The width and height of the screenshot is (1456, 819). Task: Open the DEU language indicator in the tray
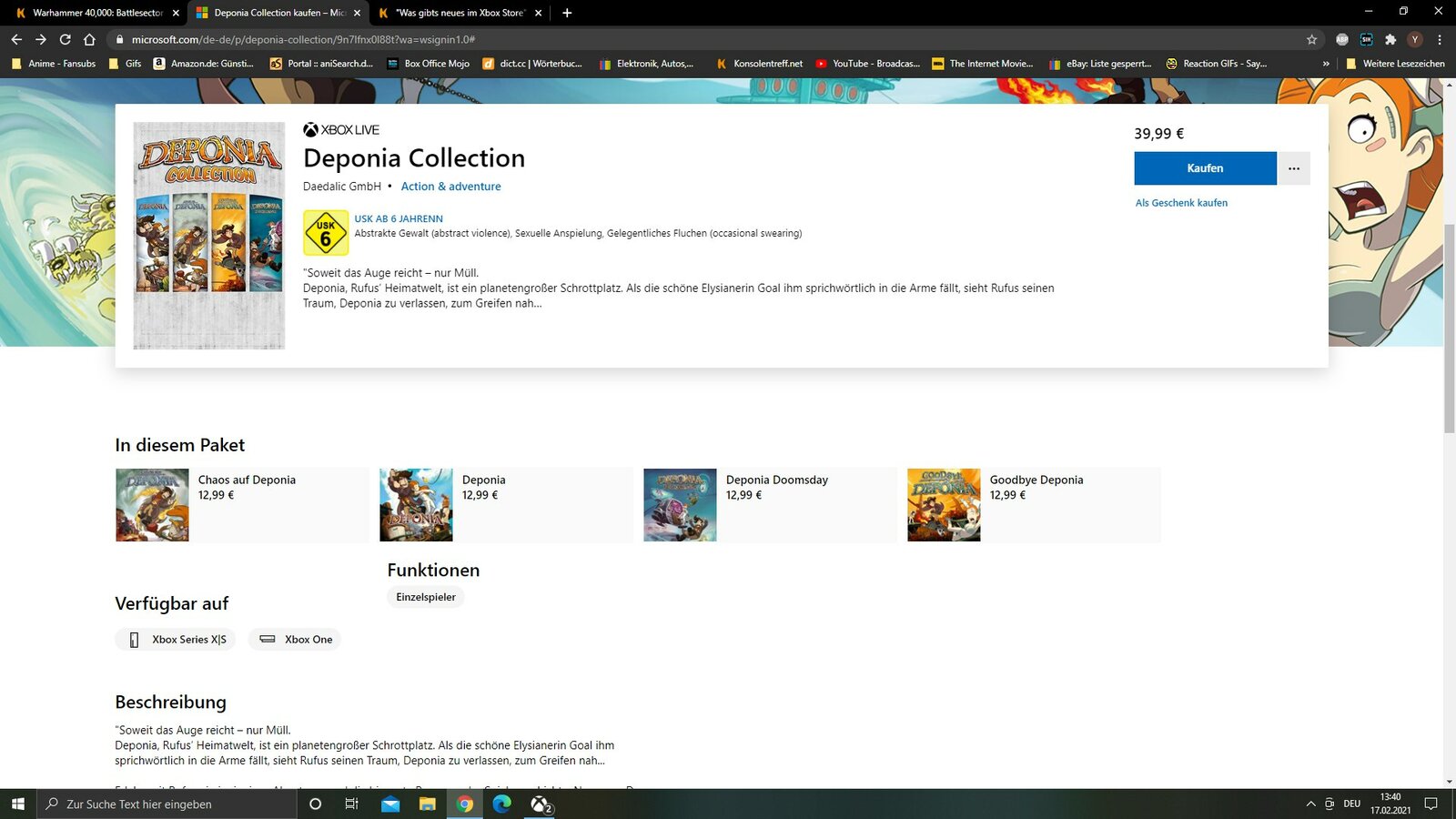point(1351,804)
